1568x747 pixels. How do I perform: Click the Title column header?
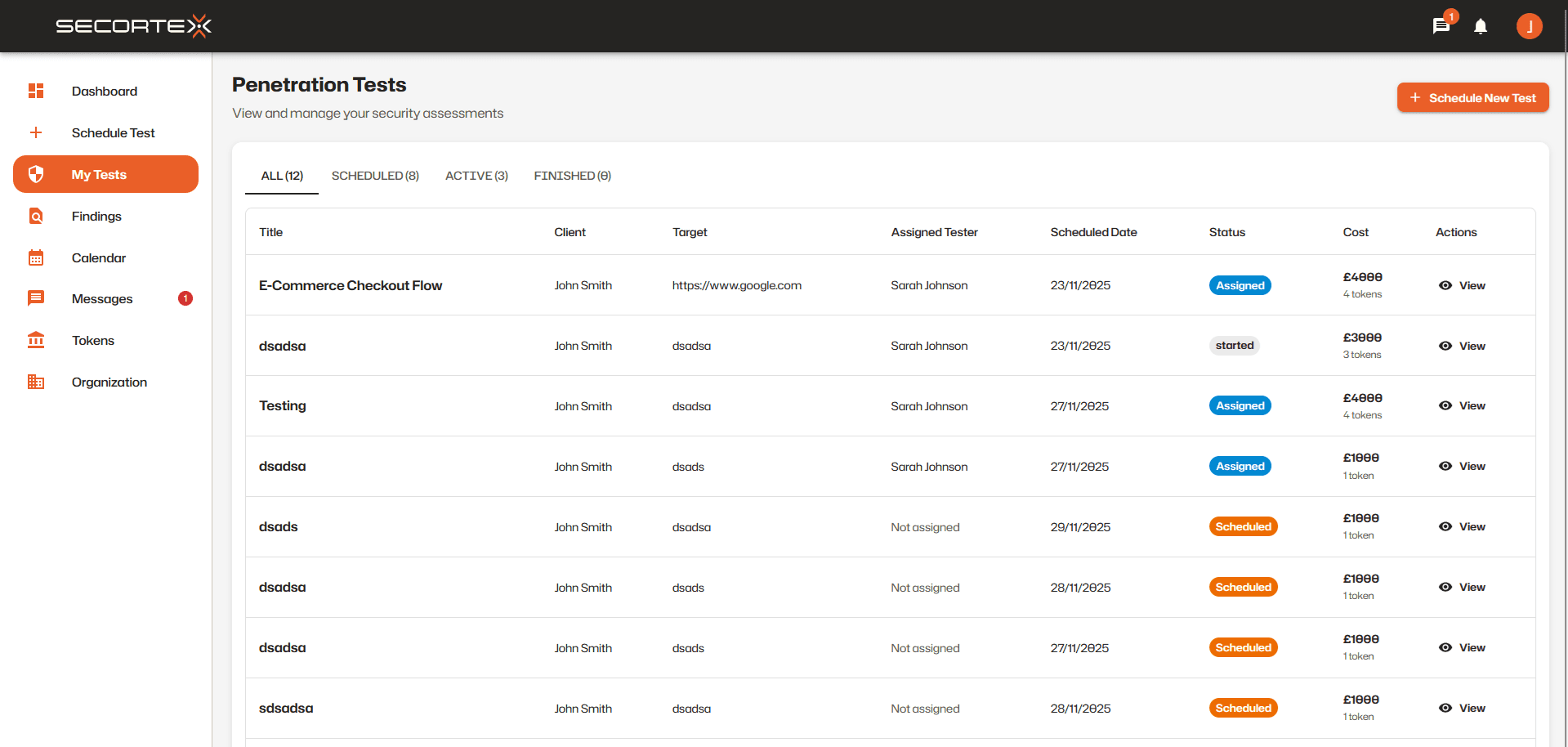pos(271,232)
